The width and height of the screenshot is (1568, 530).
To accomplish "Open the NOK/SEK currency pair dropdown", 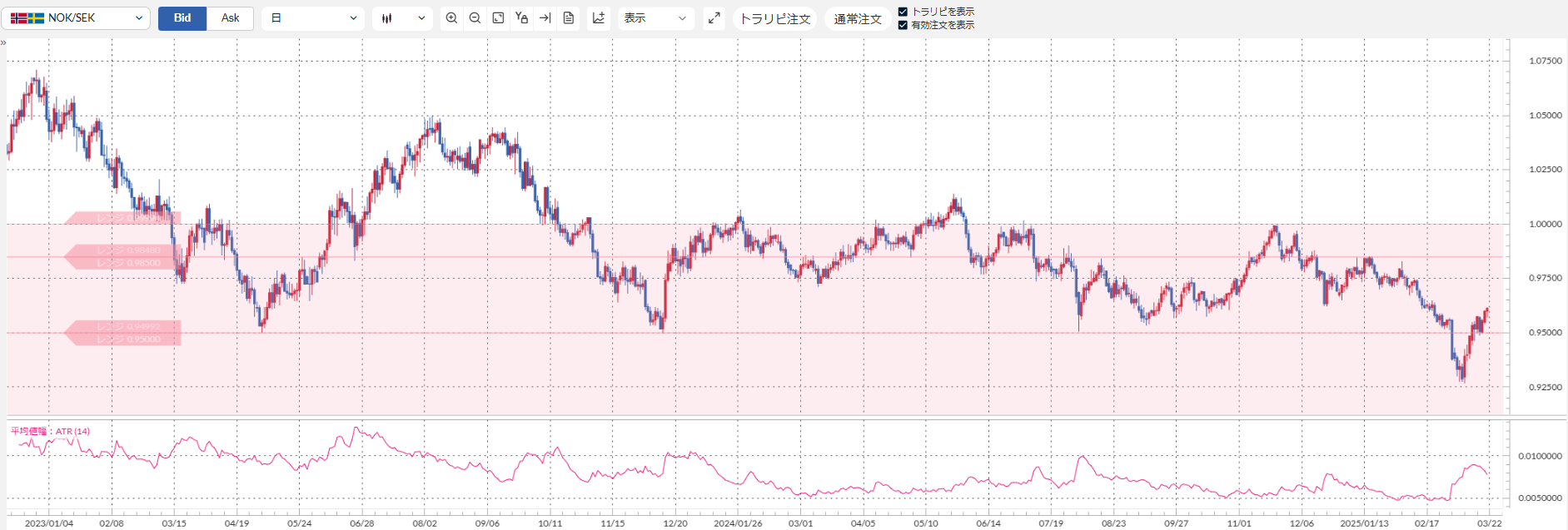I will click(76, 17).
